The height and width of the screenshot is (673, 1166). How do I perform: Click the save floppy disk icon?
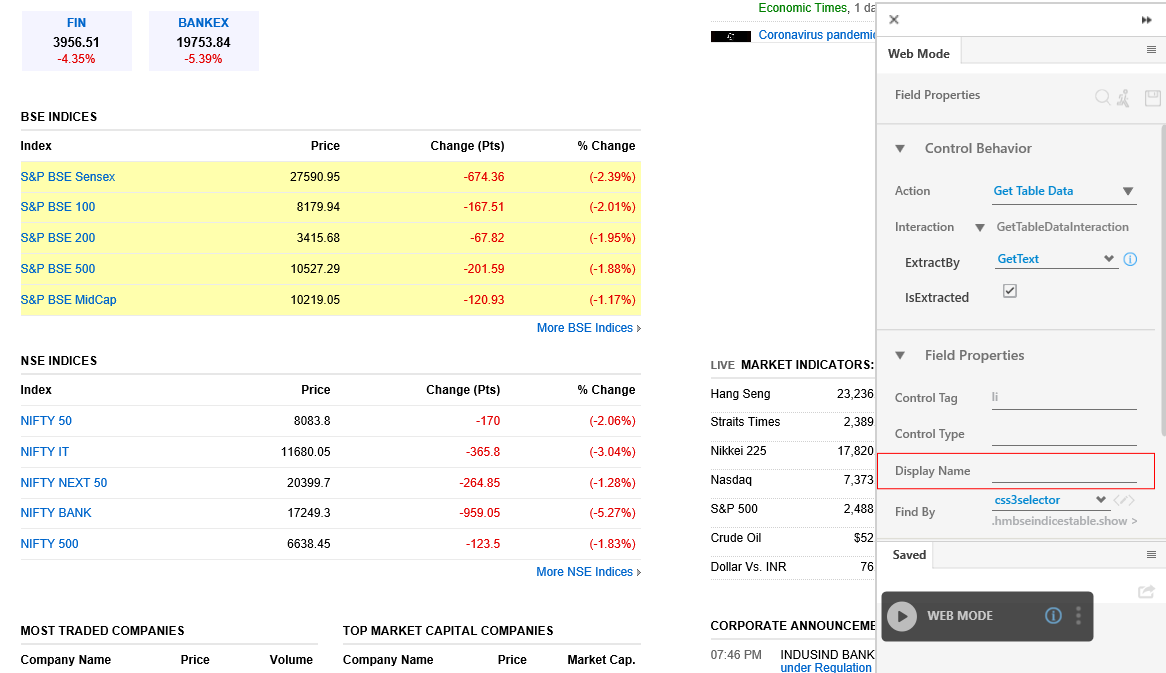(1152, 97)
